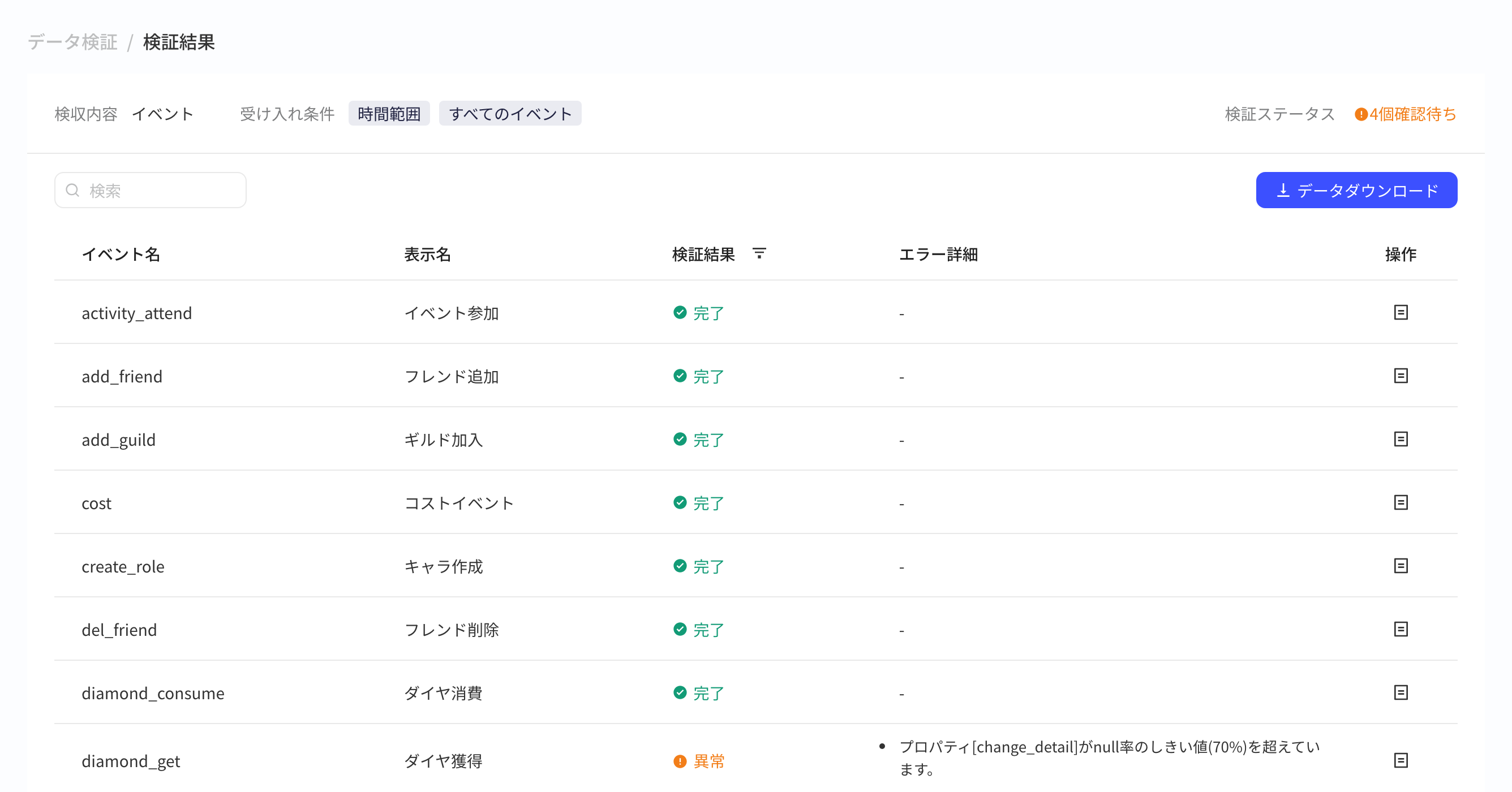Click the コストイベント display name
Image resolution: width=1512 pixels, height=792 pixels.
point(459,503)
